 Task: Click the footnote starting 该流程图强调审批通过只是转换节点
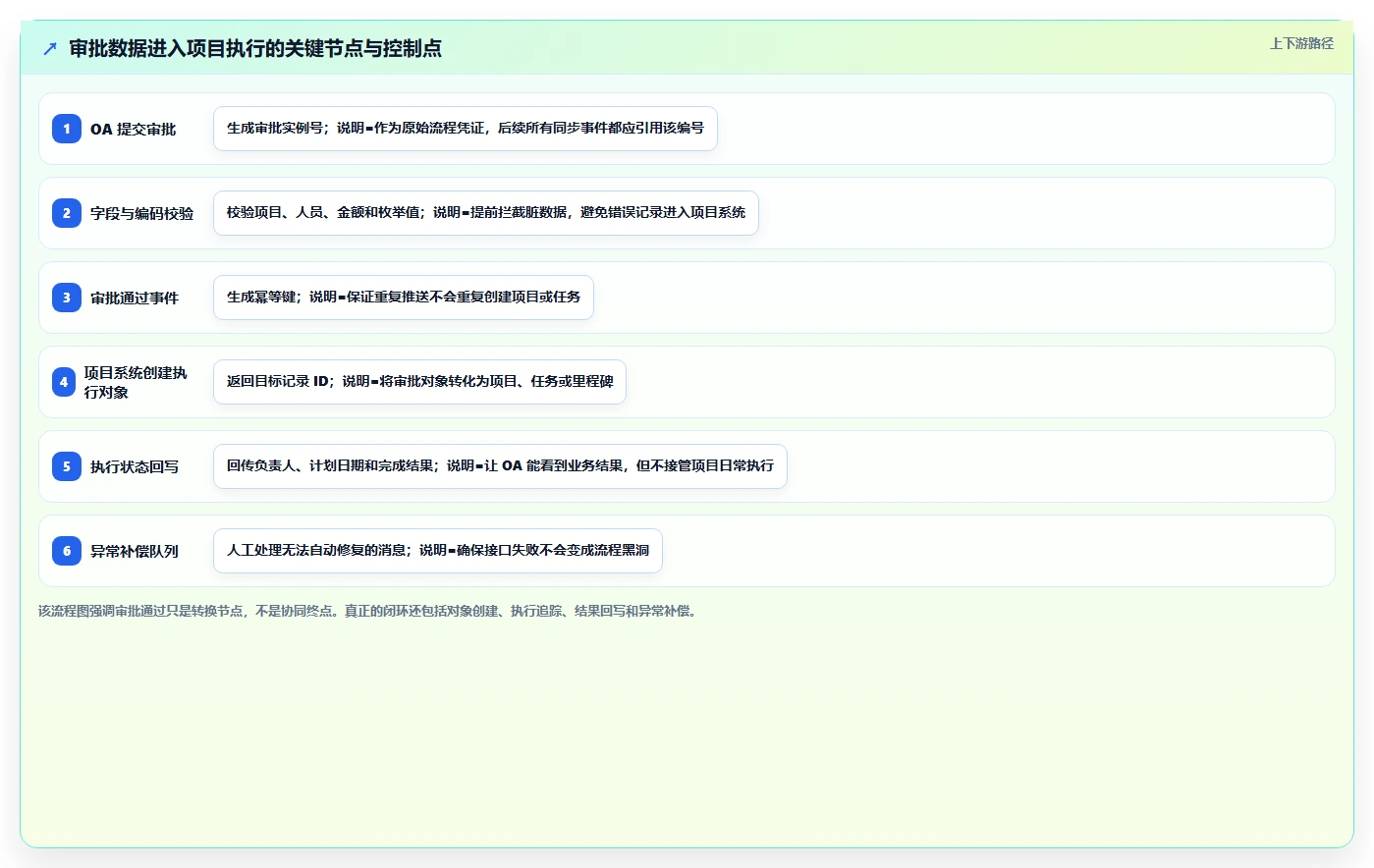click(369, 611)
